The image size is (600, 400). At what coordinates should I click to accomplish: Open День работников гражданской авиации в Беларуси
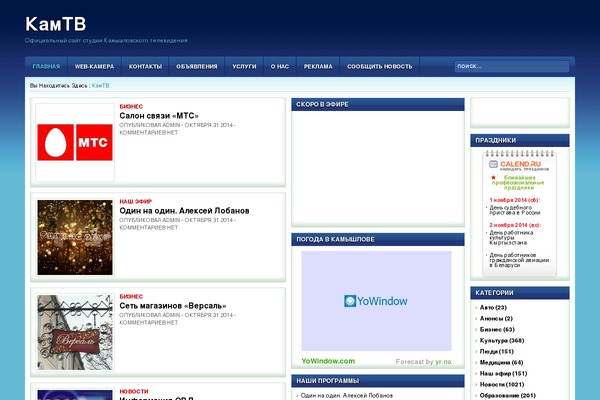point(519,260)
